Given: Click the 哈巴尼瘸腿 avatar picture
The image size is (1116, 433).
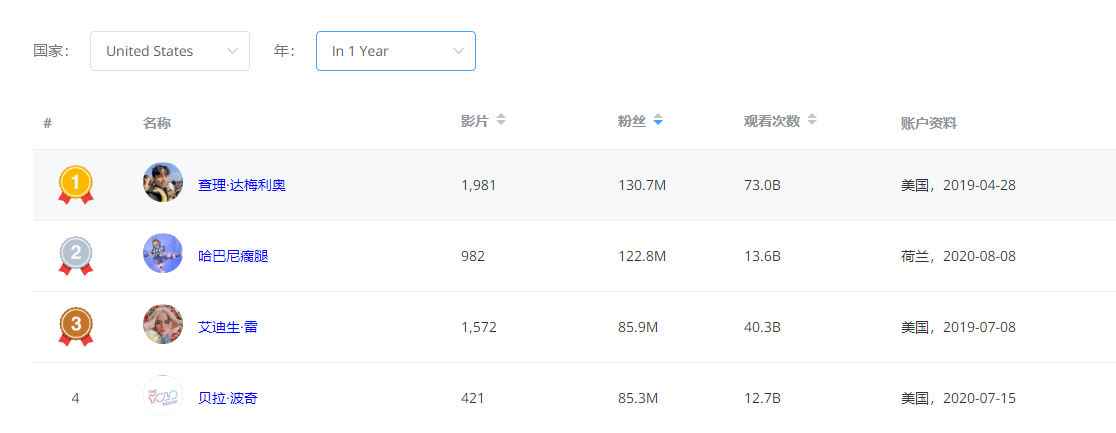Looking at the screenshot, I should click(x=163, y=254).
